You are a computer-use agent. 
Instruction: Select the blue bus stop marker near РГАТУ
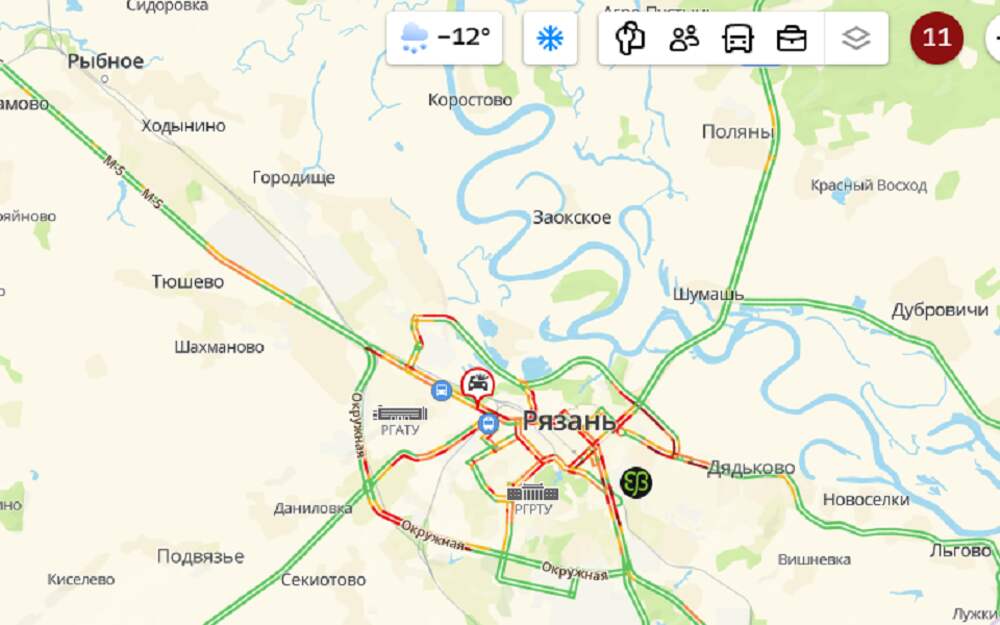pyautogui.click(x=441, y=390)
